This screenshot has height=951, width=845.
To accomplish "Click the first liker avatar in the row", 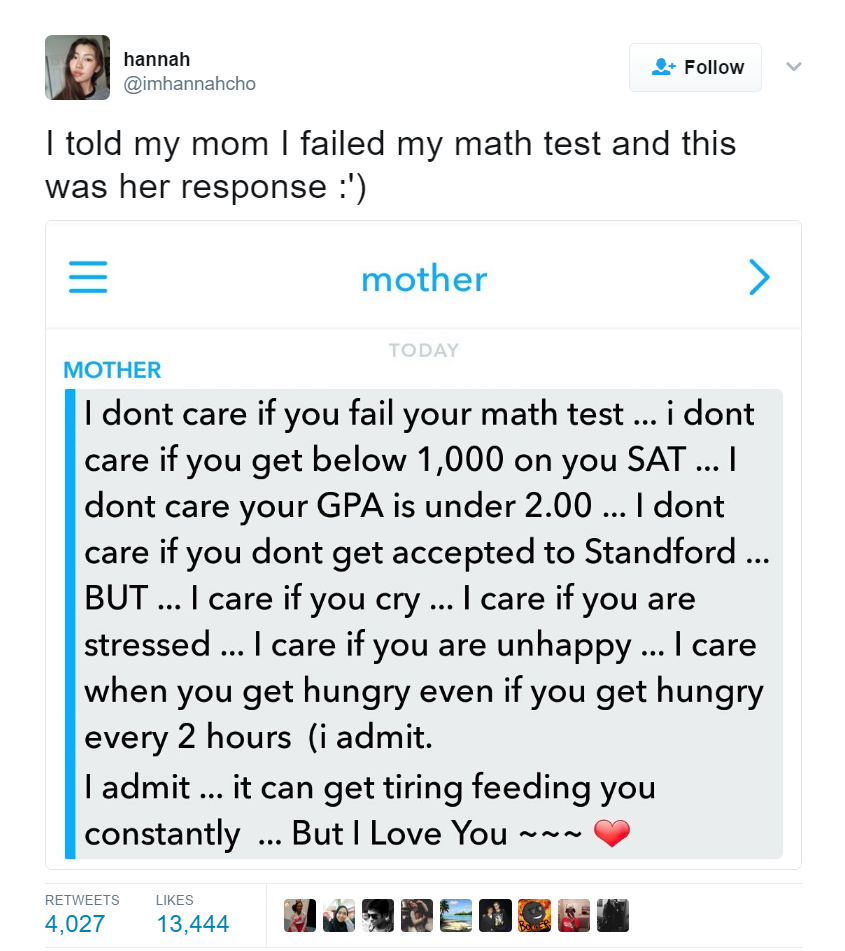I will pos(300,916).
